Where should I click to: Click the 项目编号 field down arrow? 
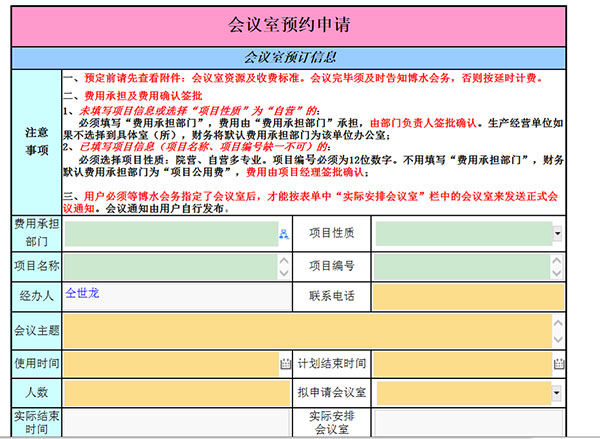point(557,273)
